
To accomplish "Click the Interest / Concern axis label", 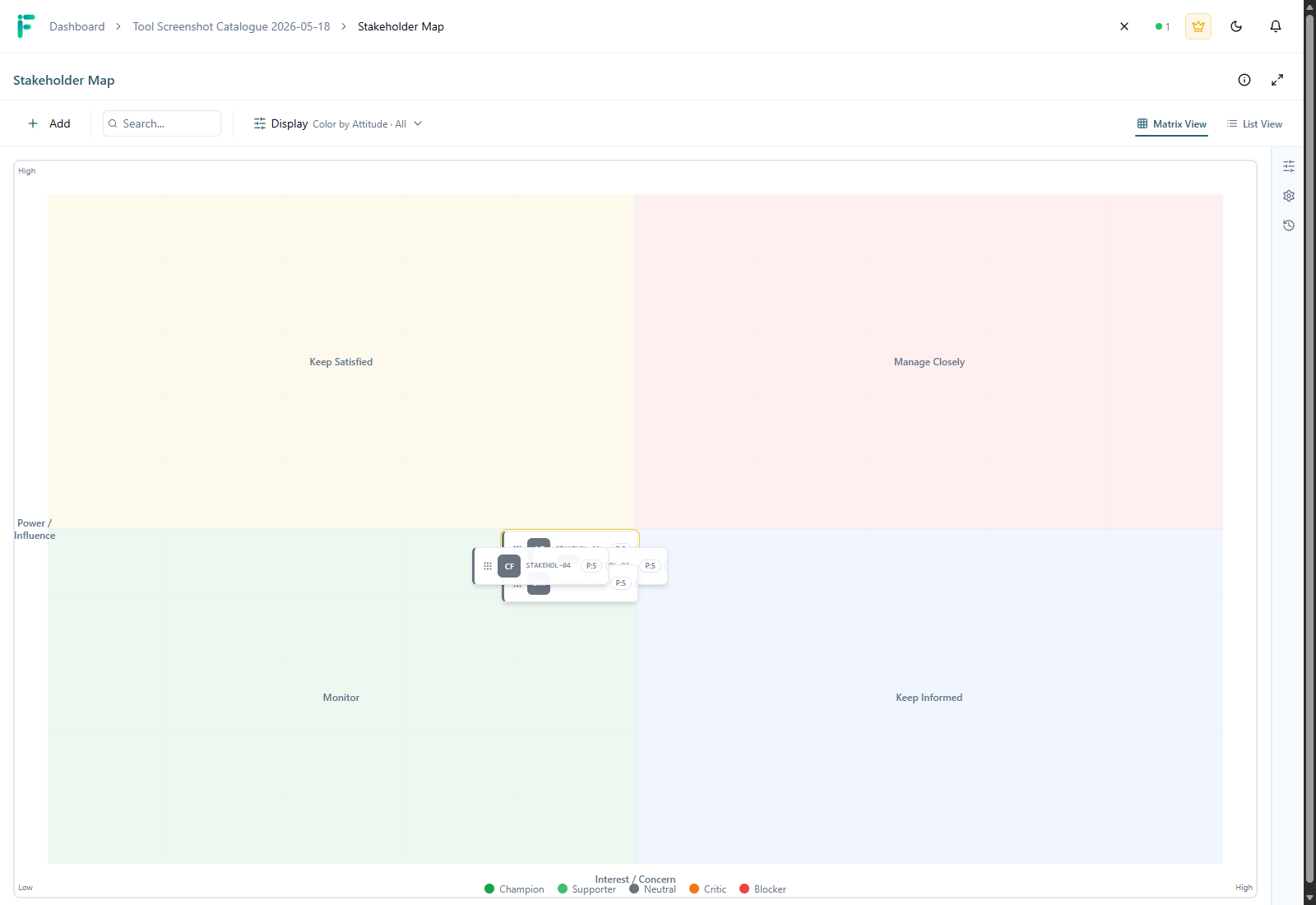I will point(635,879).
